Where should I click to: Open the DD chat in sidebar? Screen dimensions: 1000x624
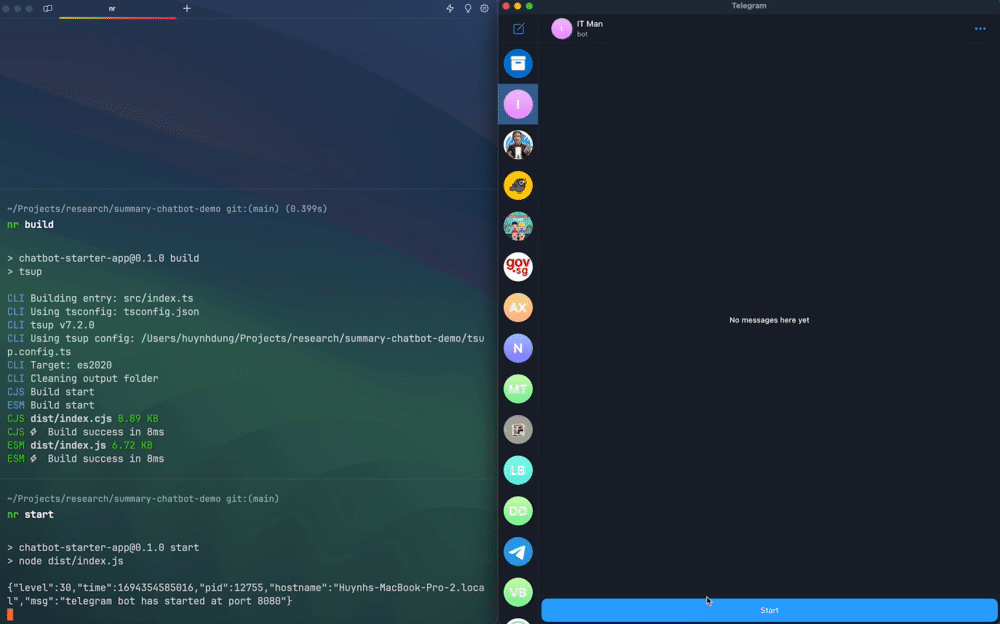click(x=518, y=511)
